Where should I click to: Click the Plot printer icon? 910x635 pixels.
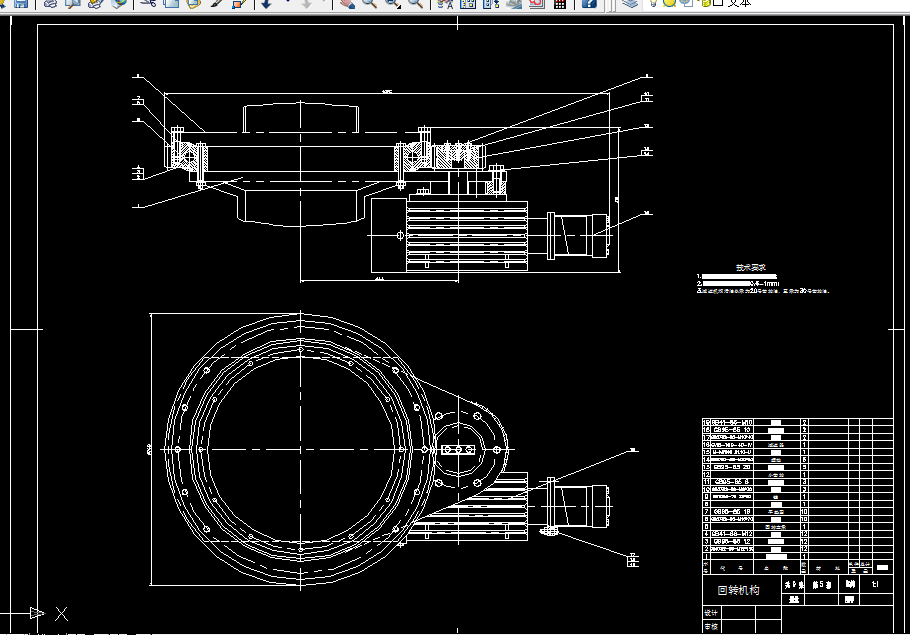tap(50, 3)
